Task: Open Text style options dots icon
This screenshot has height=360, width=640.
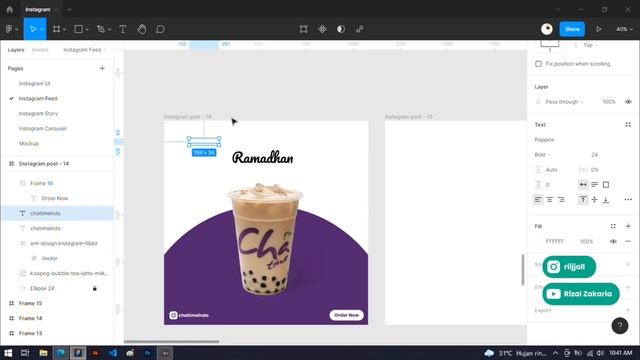Action: click(x=628, y=124)
